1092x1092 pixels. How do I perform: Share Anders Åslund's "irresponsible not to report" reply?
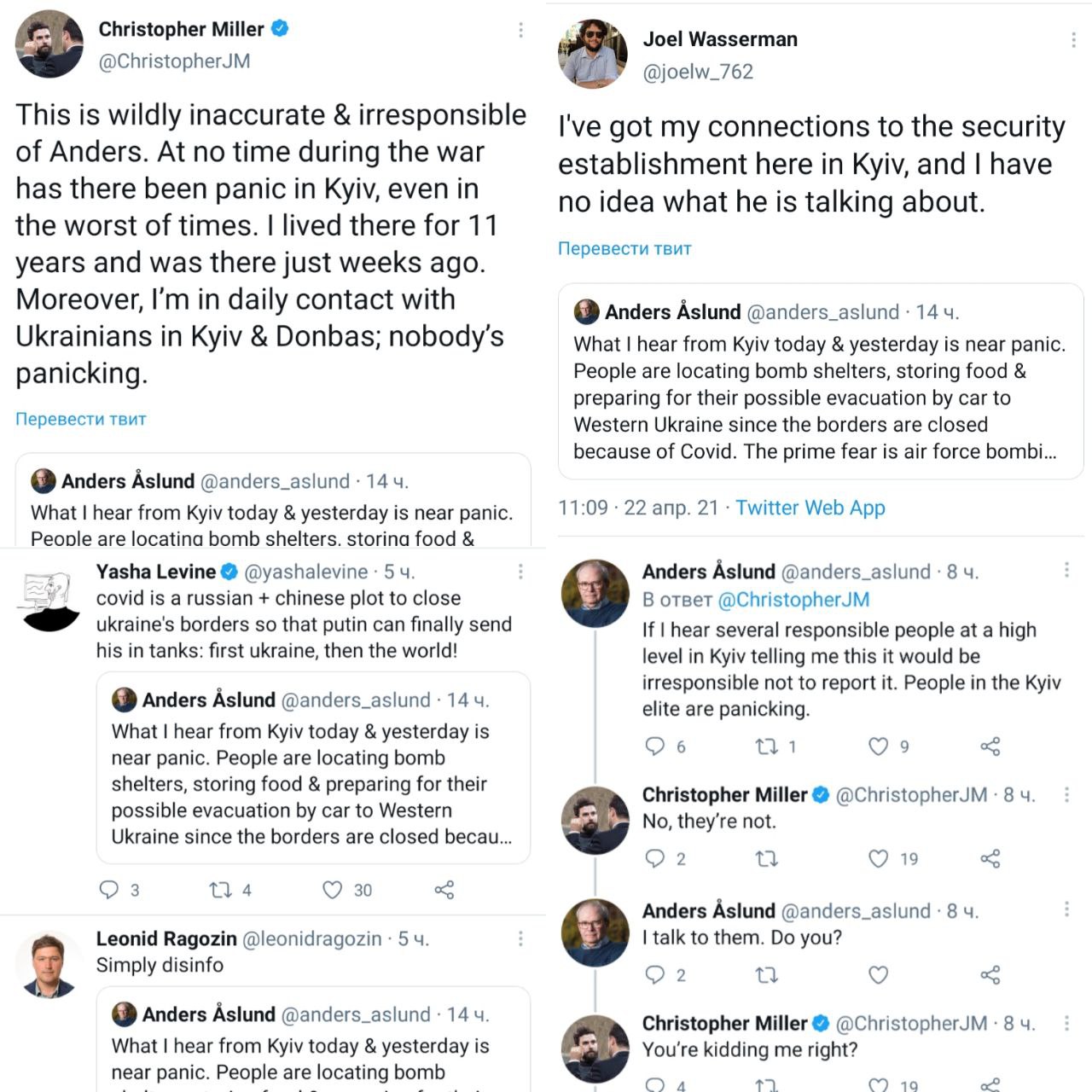pos(990,746)
